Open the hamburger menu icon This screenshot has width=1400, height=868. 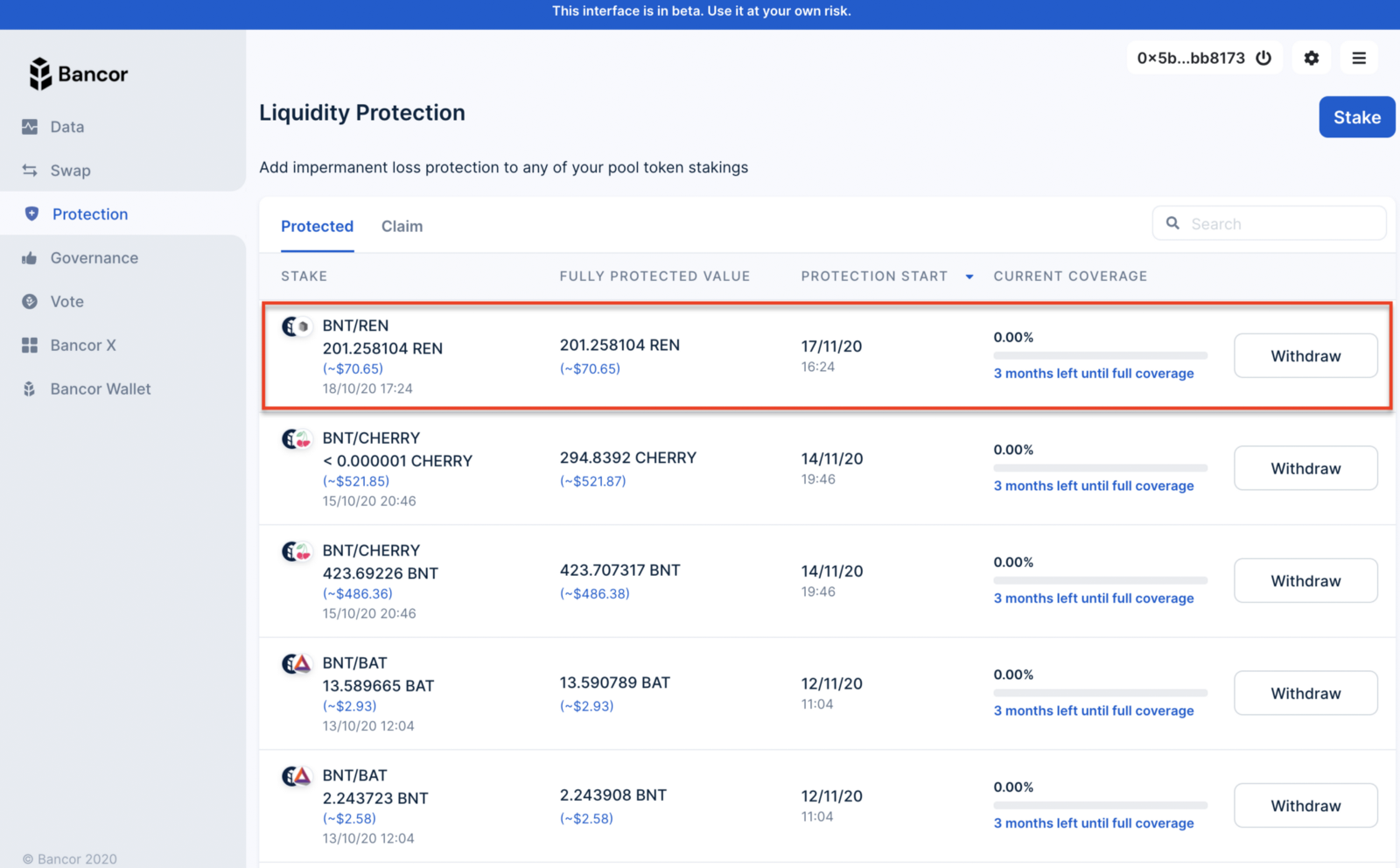click(x=1359, y=58)
